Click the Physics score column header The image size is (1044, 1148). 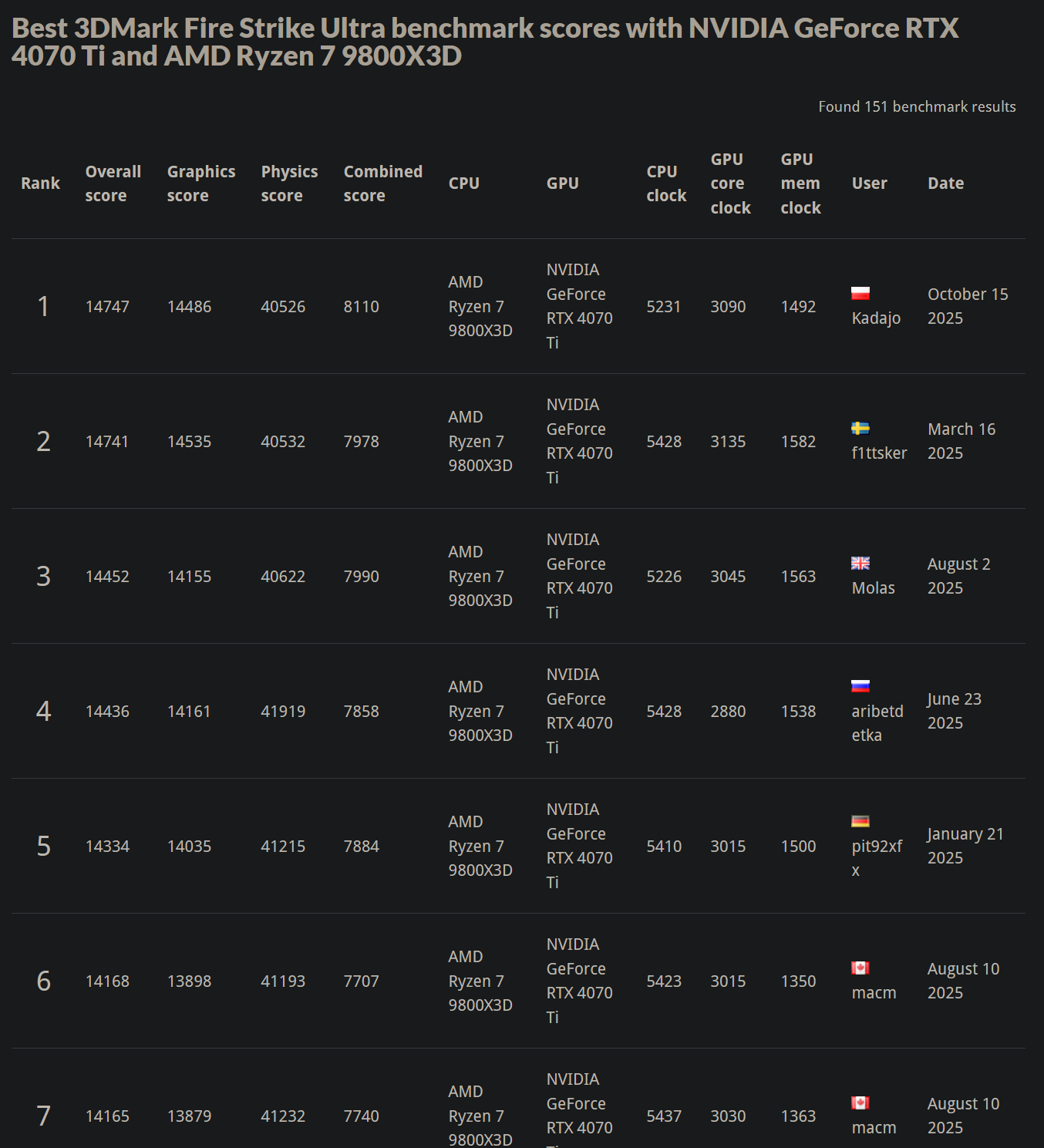(x=289, y=183)
